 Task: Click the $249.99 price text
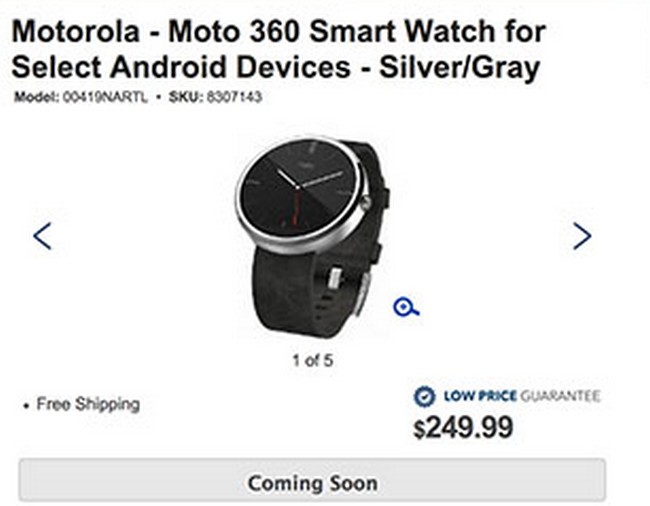[x=463, y=427]
